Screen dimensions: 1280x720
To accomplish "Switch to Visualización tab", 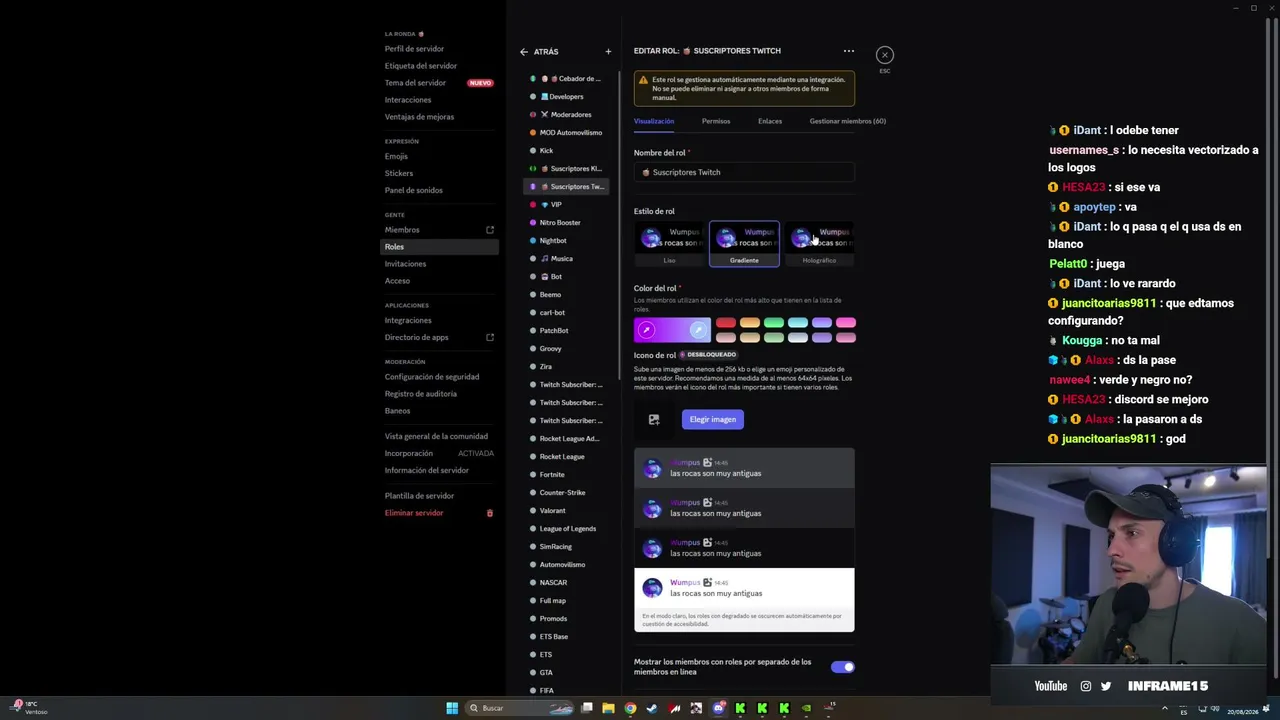I will point(654,121).
